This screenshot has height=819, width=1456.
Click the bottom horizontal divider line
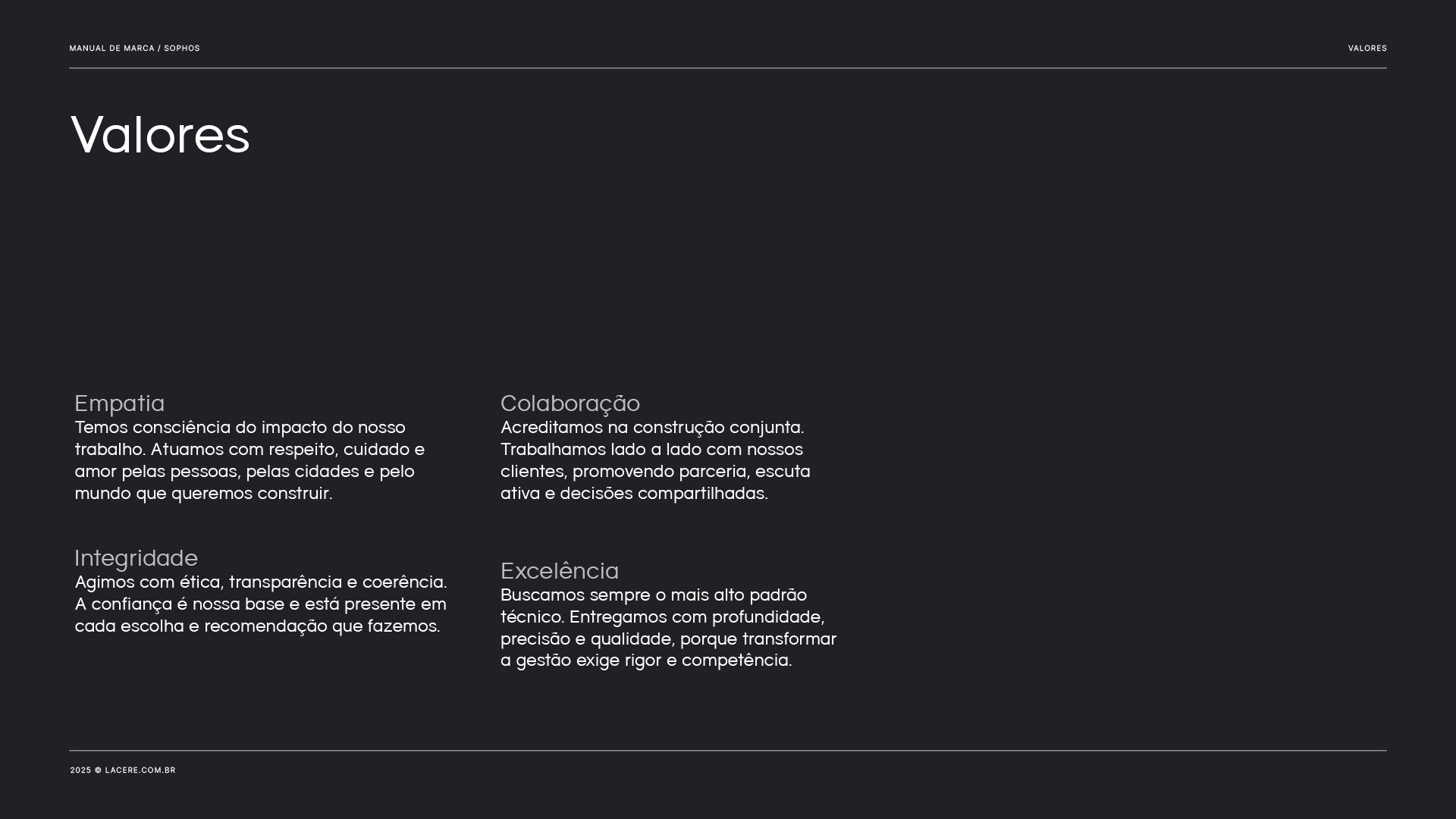(x=728, y=751)
